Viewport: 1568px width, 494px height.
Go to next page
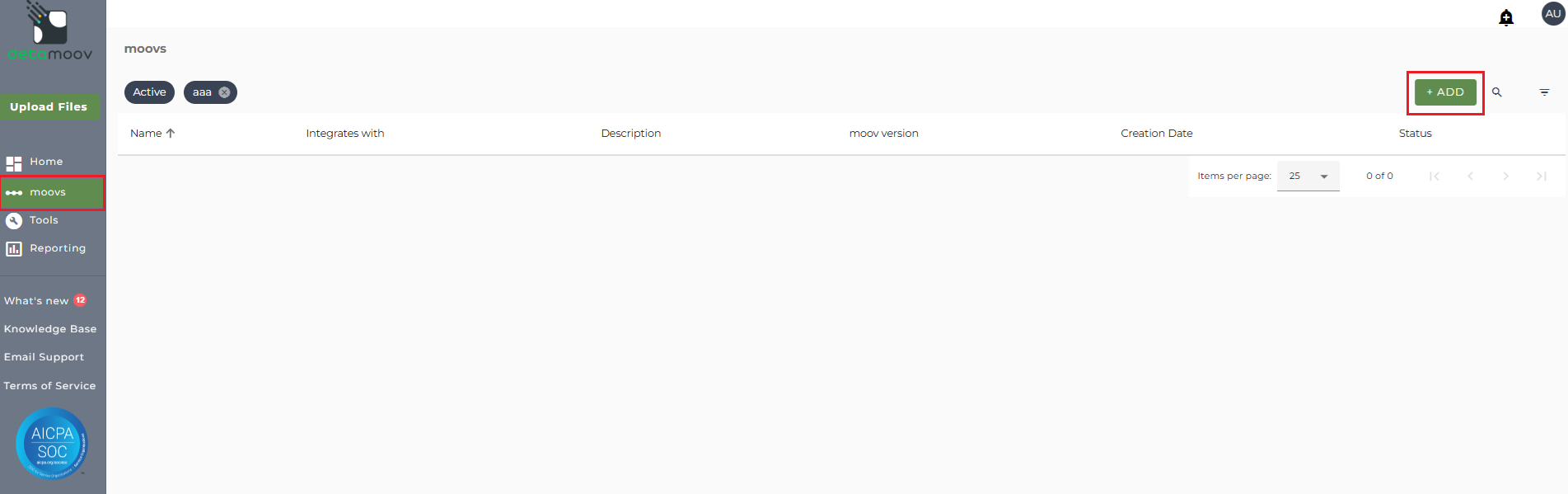(x=1505, y=176)
